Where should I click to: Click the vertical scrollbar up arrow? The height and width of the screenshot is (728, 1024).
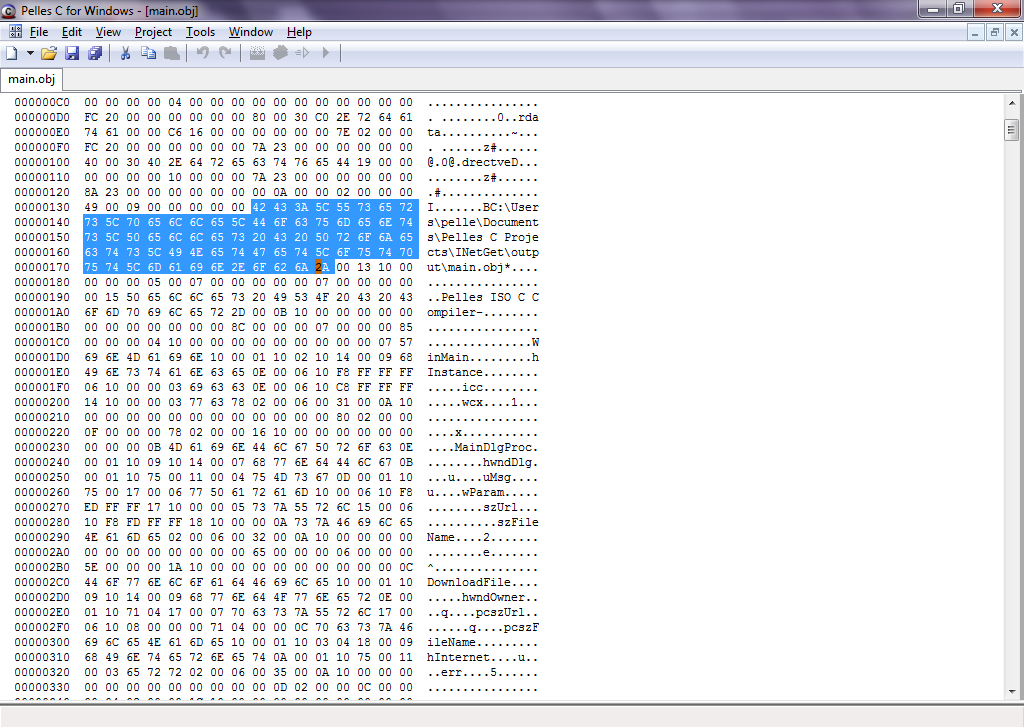(x=1012, y=103)
